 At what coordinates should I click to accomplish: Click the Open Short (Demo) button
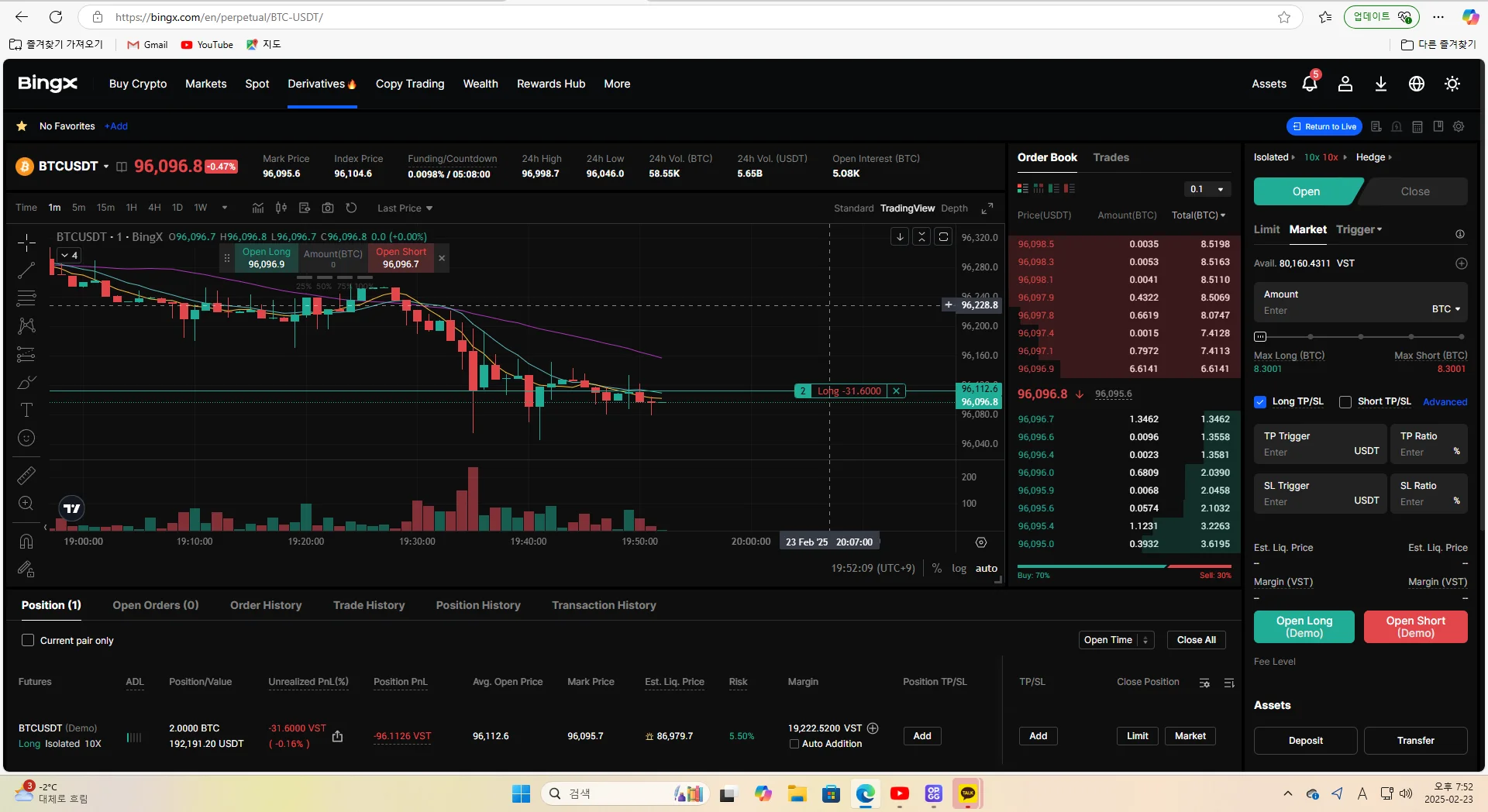(1415, 627)
